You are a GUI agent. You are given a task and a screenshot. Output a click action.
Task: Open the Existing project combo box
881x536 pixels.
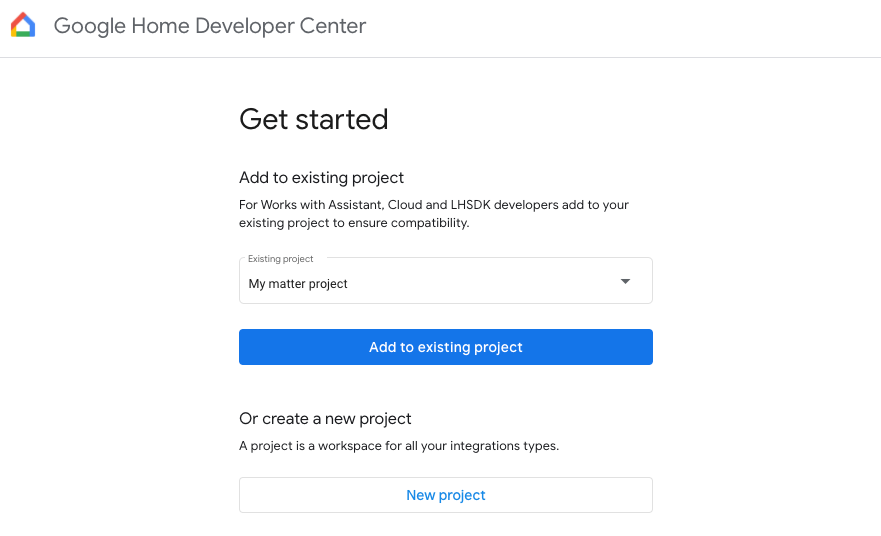pyautogui.click(x=445, y=281)
